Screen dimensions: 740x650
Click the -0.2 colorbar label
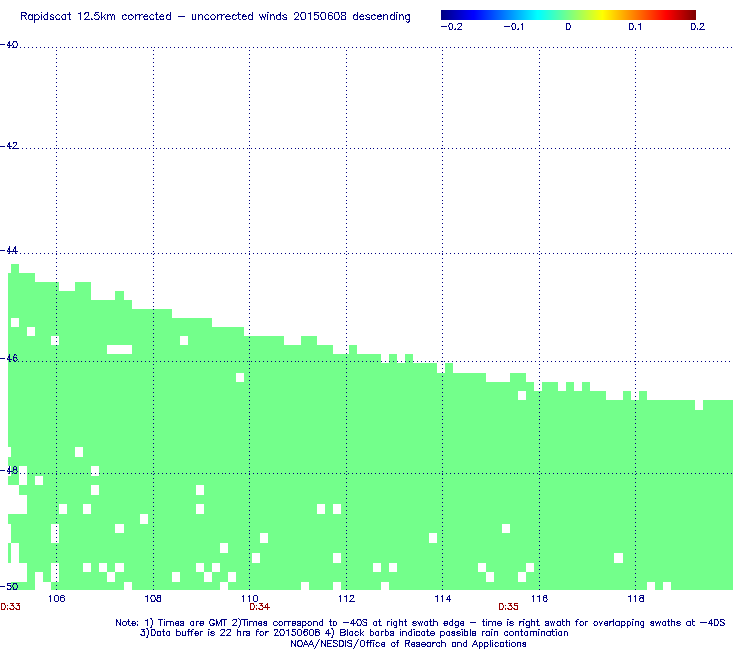(x=451, y=27)
